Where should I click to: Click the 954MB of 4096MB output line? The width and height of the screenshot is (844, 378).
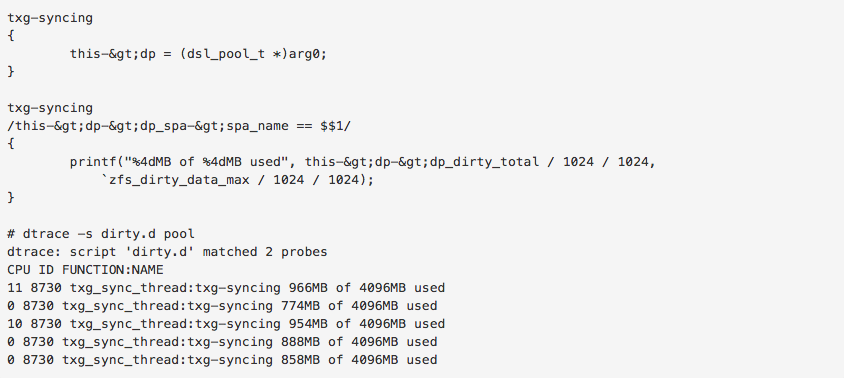(226, 324)
